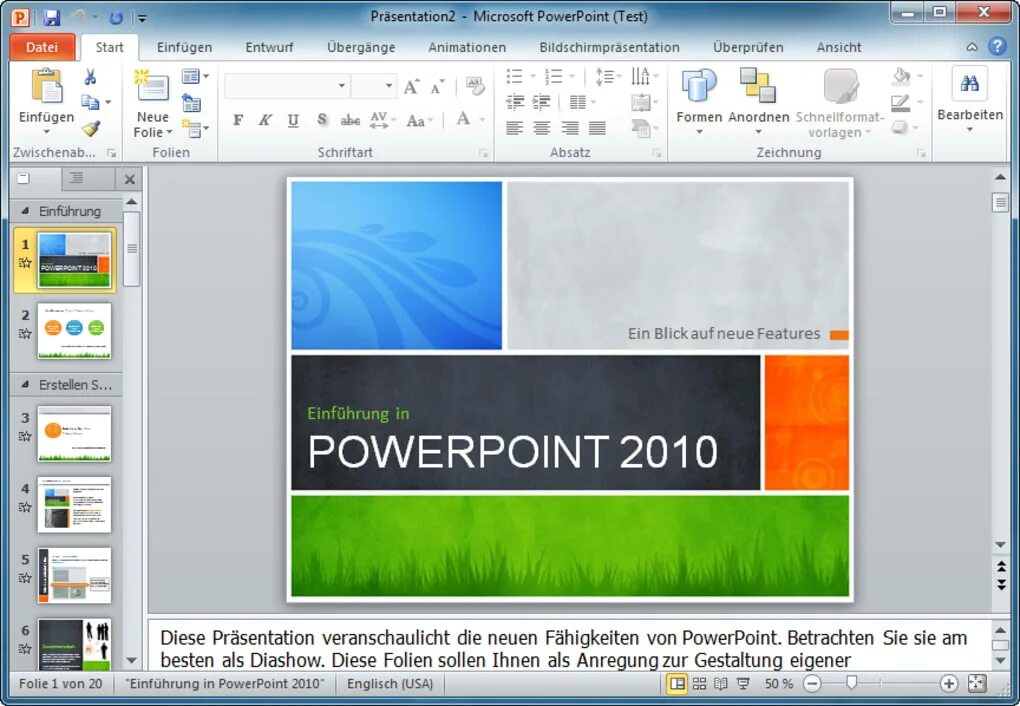Image resolution: width=1020 pixels, height=706 pixels.
Task: Clear formatting with eraser icon
Action: click(476, 86)
